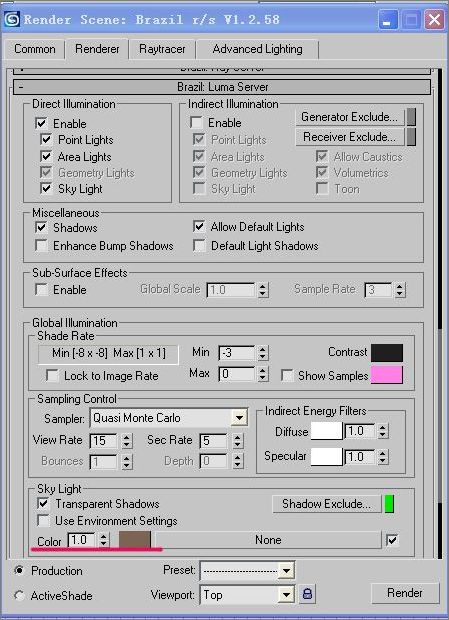Open the Preset dropdown
Viewport: 449px width, 620px height.
286,571
